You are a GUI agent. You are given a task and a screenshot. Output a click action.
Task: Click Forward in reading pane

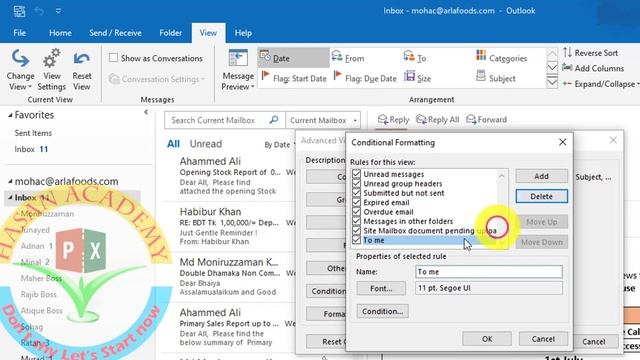tap(486, 120)
